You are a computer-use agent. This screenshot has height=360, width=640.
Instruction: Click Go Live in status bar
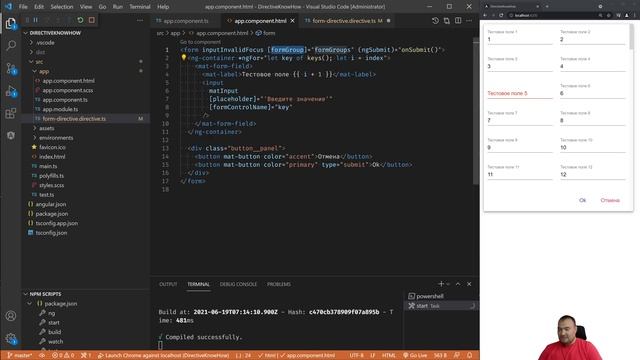click(x=415, y=356)
